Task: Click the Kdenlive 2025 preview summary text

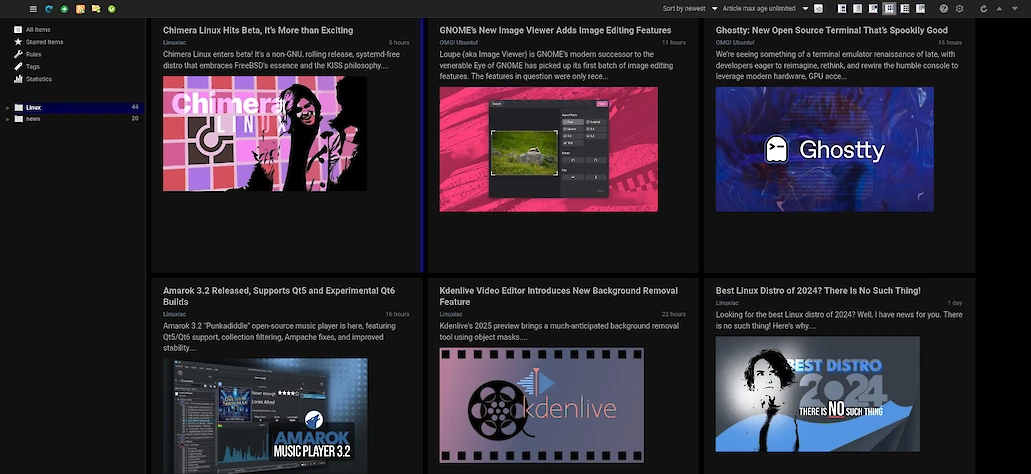Action: click(558, 331)
